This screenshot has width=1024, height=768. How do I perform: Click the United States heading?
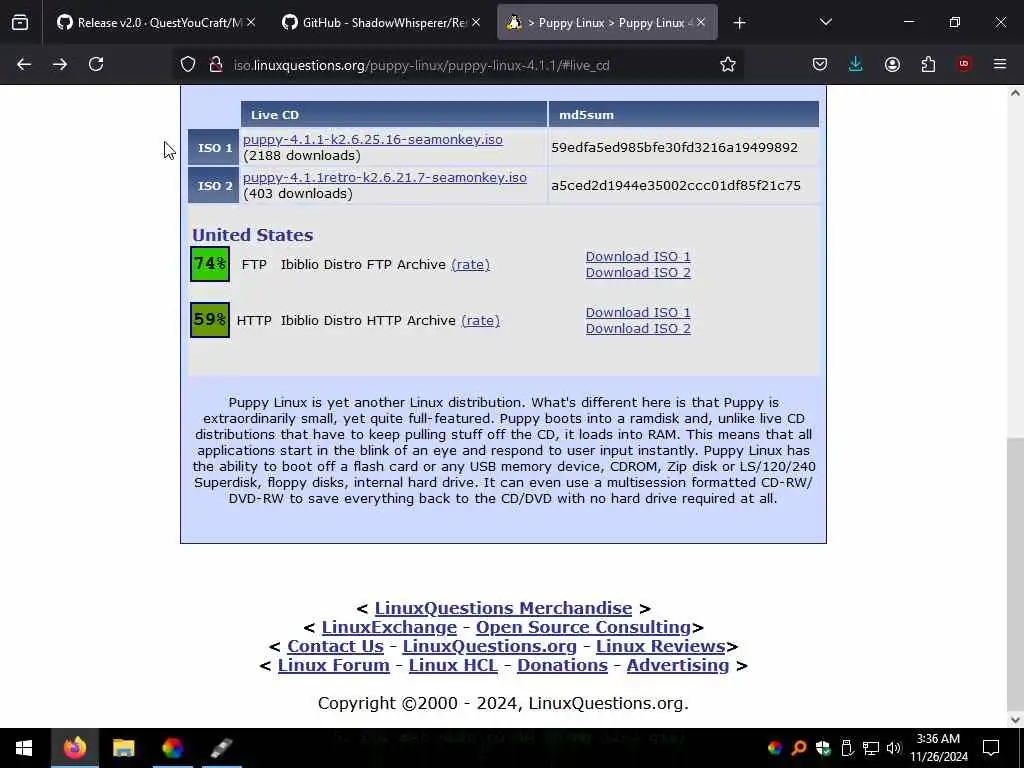tap(252, 235)
